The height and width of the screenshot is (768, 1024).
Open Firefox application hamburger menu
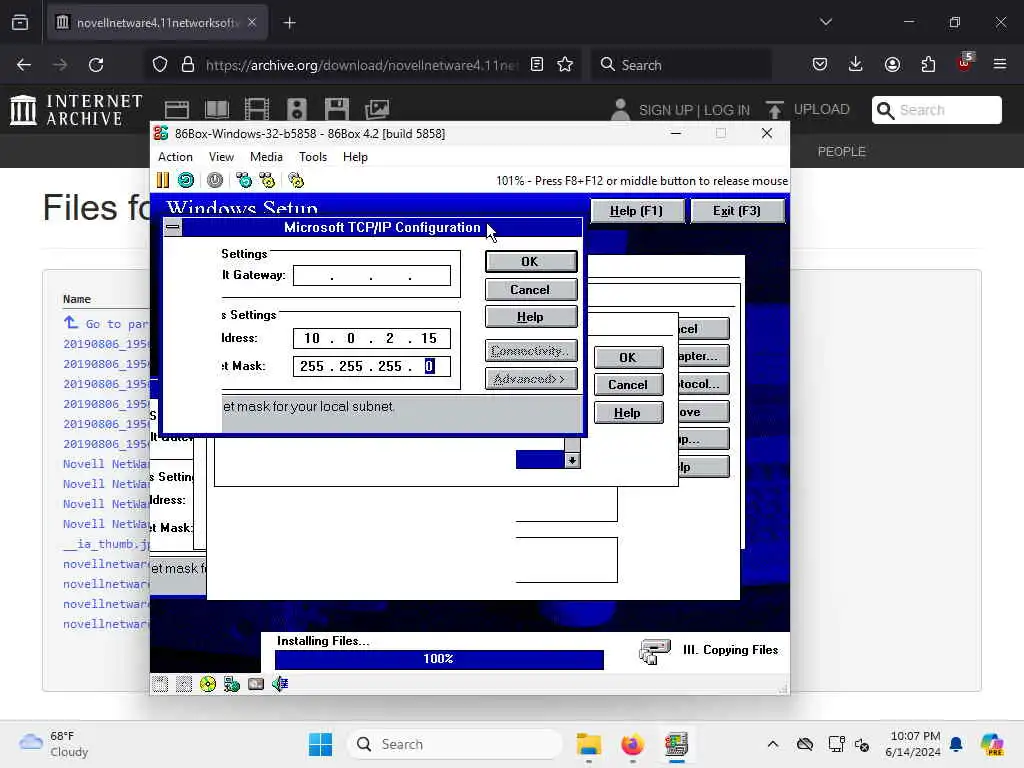tap(1000, 65)
